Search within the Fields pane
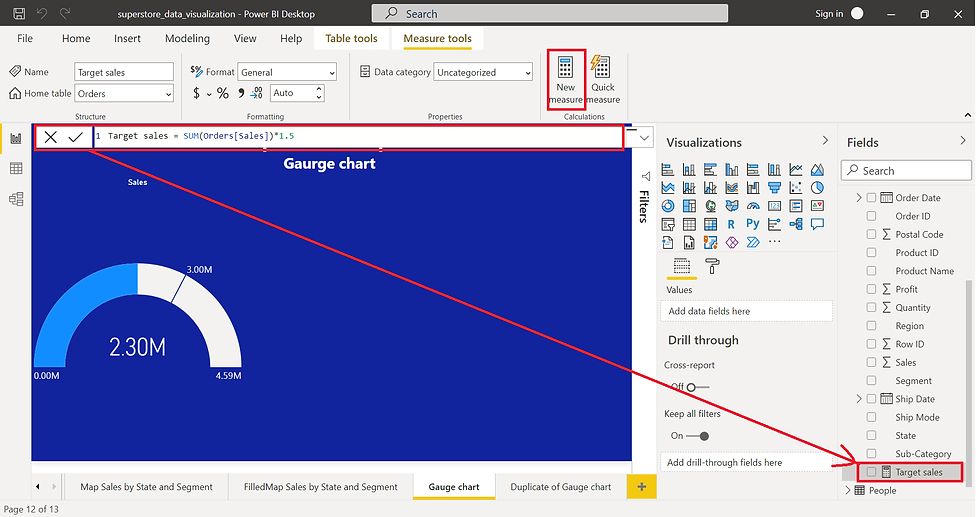This screenshot has height=517, width=980. coord(906,171)
